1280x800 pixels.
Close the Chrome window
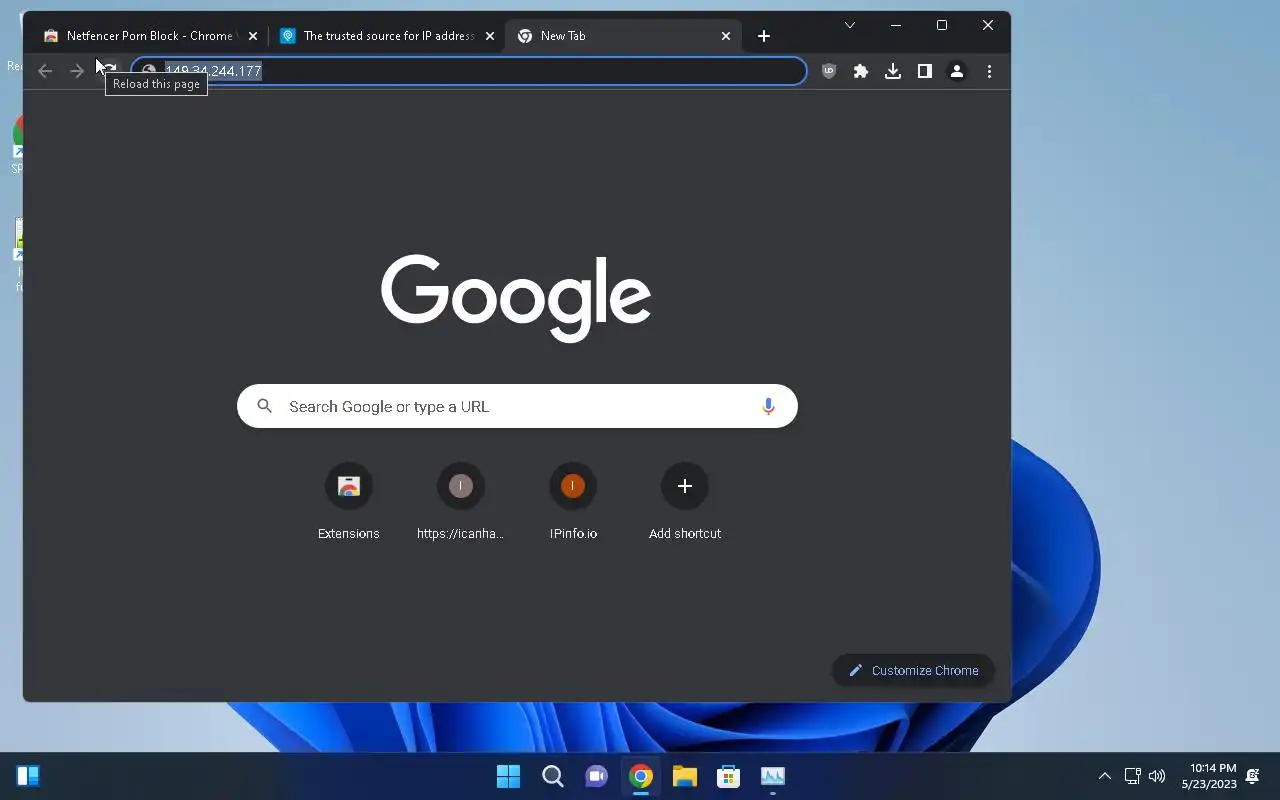[988, 25]
